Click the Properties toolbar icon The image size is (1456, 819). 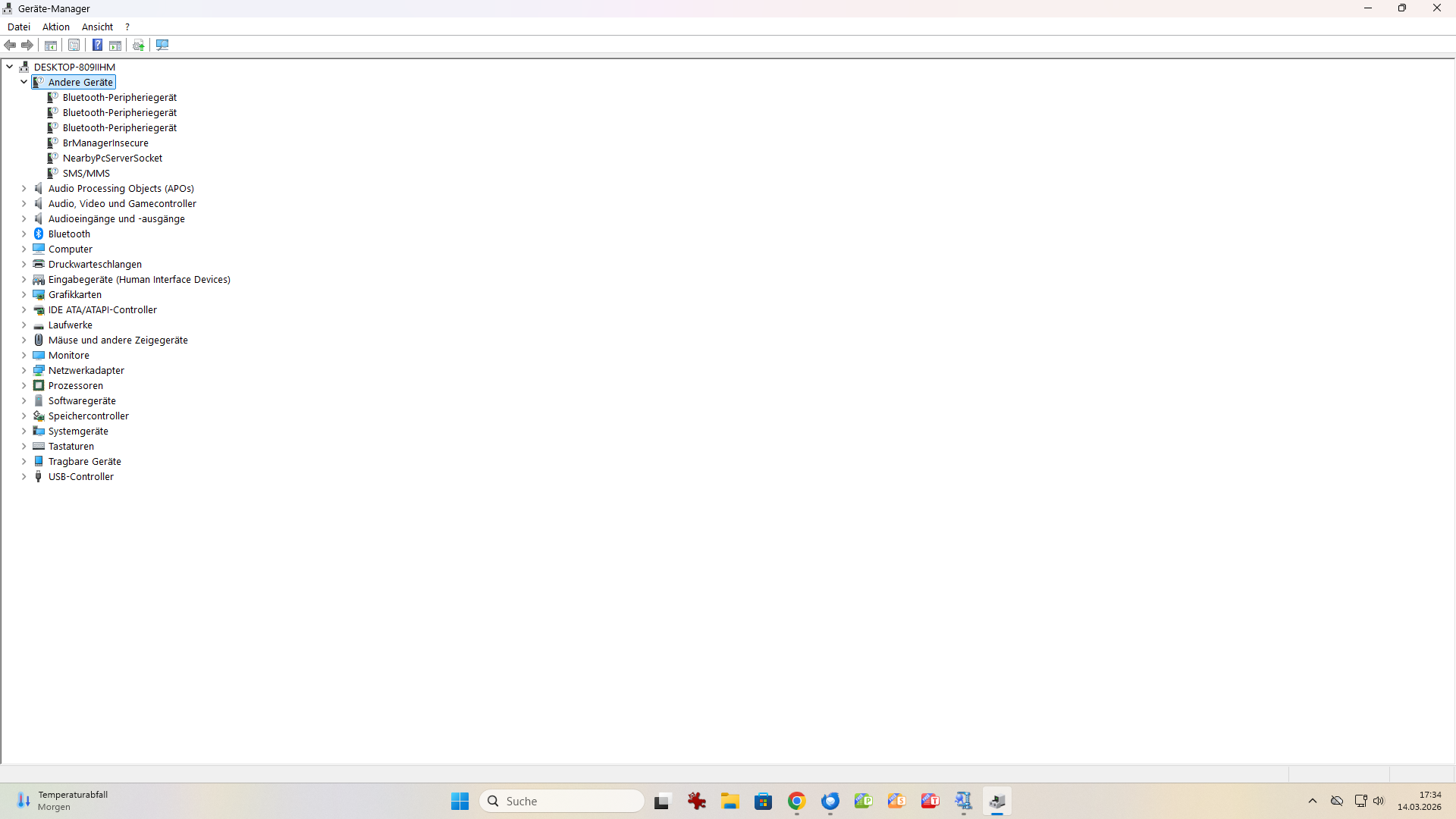pyautogui.click(x=74, y=45)
